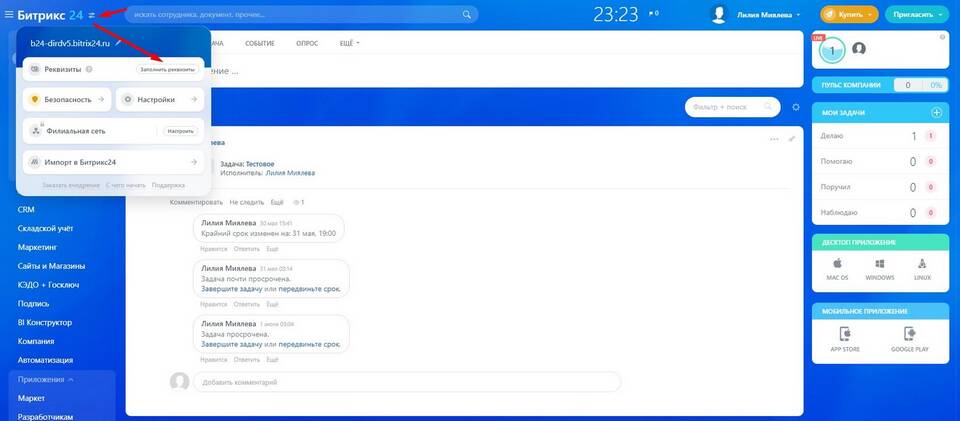Open the Делаю tasks row
Image resolution: width=960 pixels, height=421 pixels.
880,136
